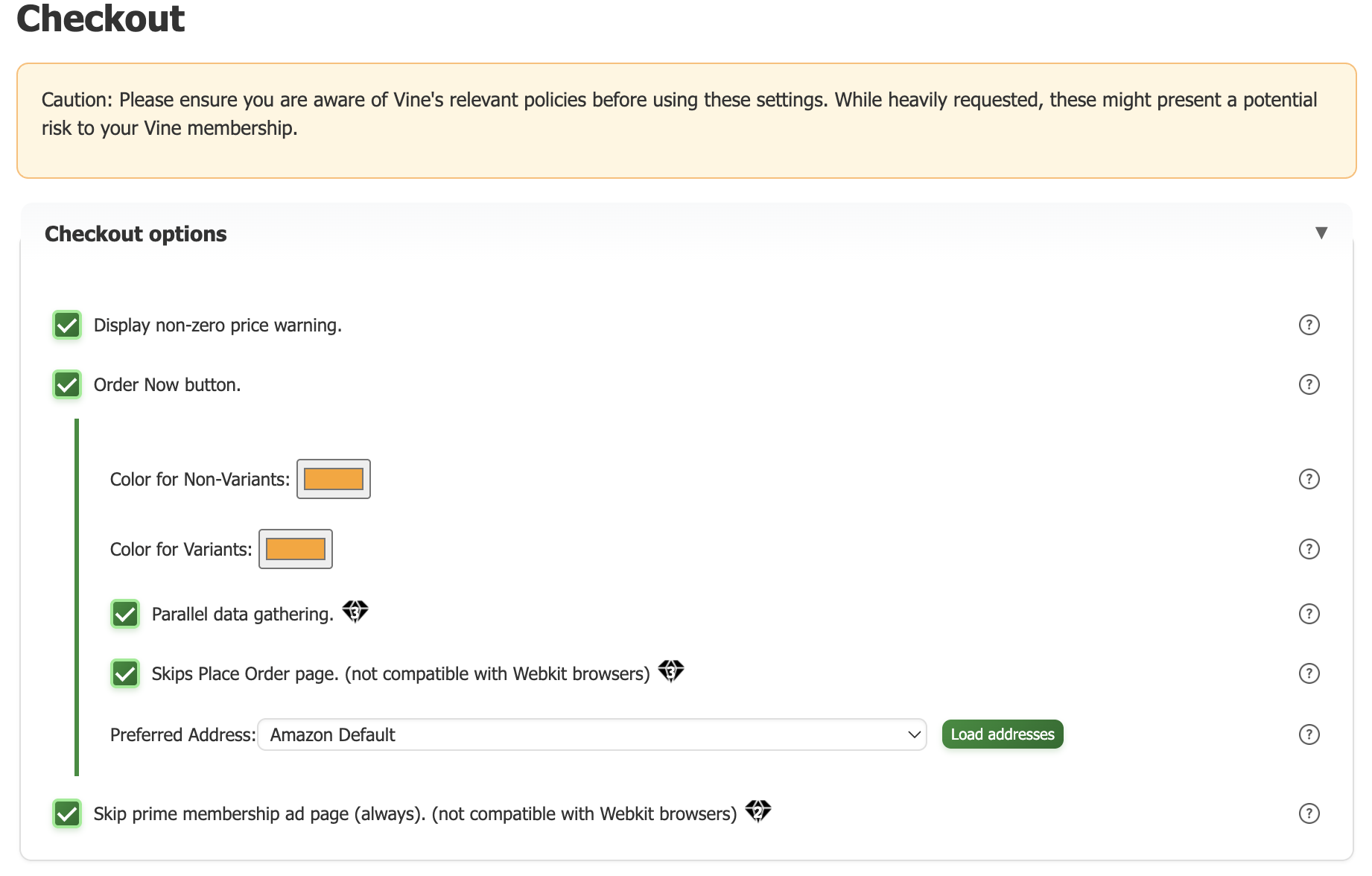Viewport: 1372px width, 876px height.
Task: Toggle Skip prime membership ad page checkbox
Action: (x=67, y=813)
